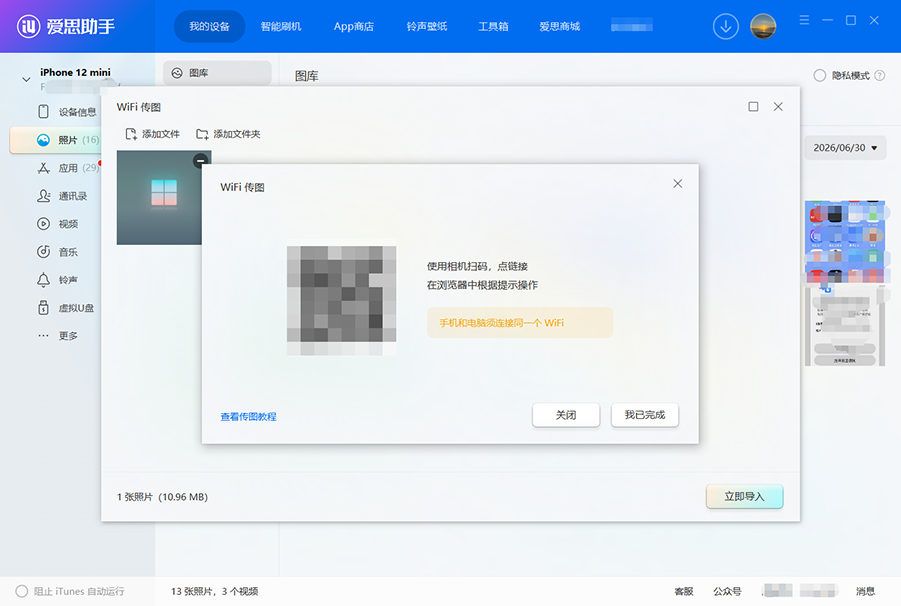The image size is (901, 606).
Task: Open the 2026/06/30 date dropdown
Action: click(x=845, y=148)
